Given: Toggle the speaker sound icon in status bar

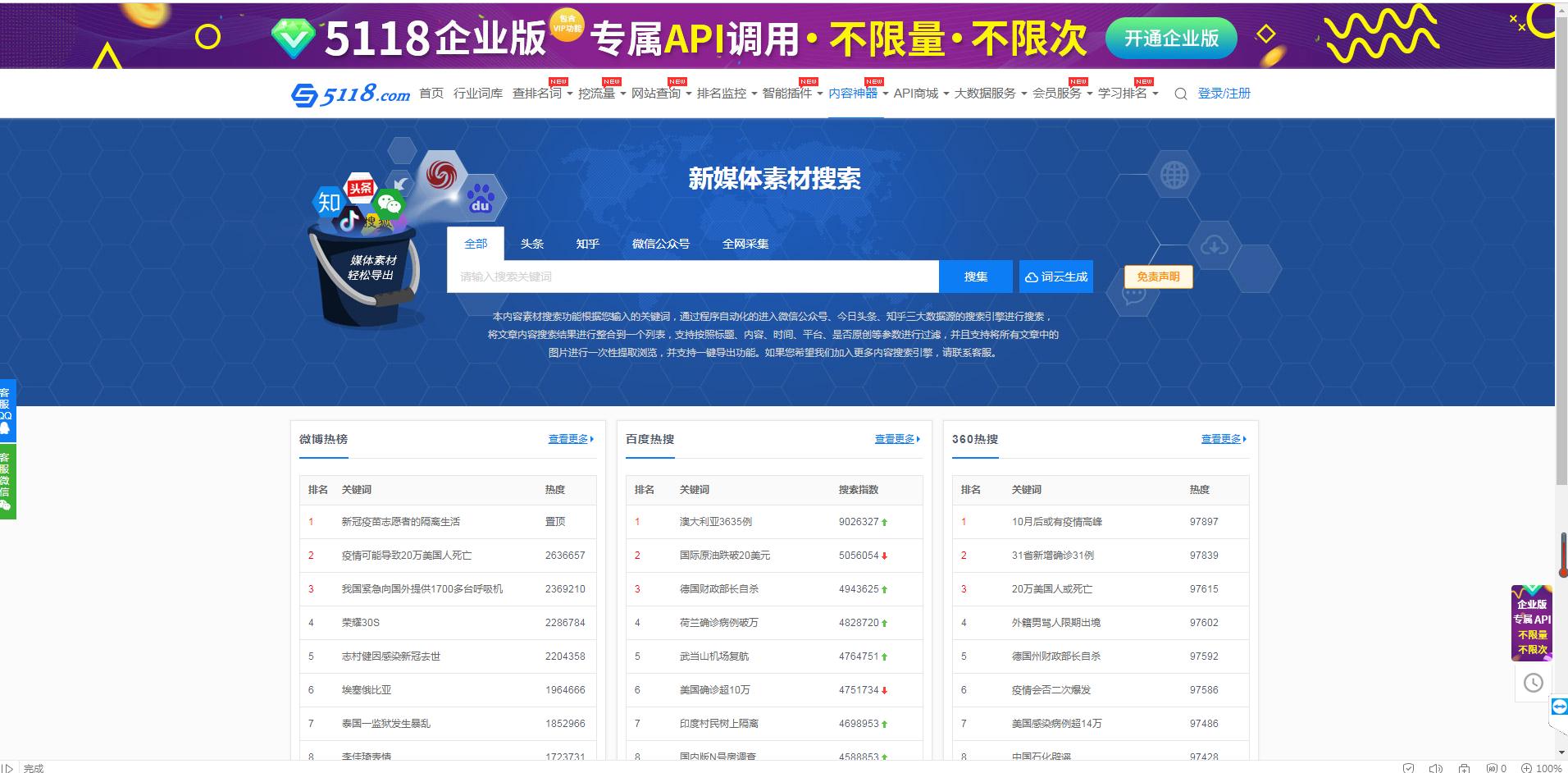Looking at the screenshot, I should point(1436,768).
